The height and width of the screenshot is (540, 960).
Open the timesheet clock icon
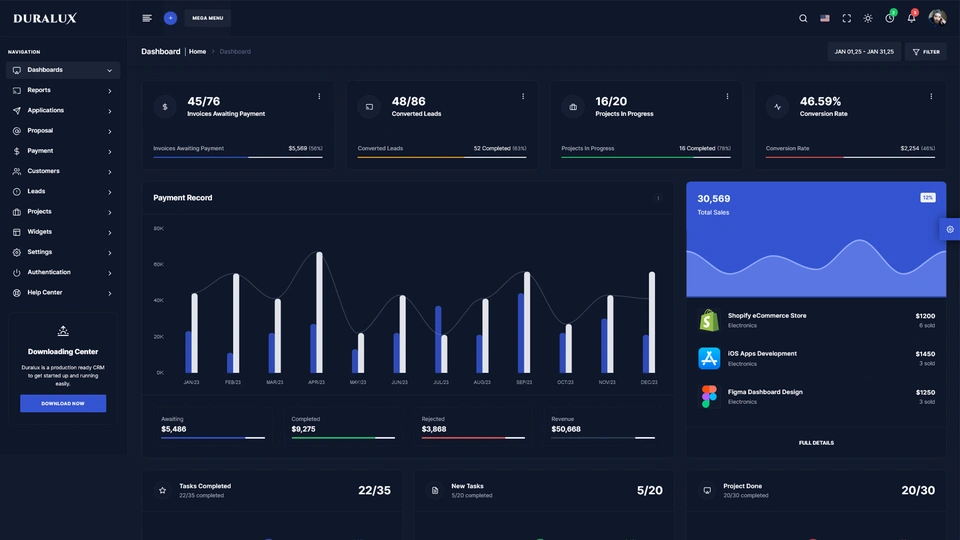click(889, 18)
